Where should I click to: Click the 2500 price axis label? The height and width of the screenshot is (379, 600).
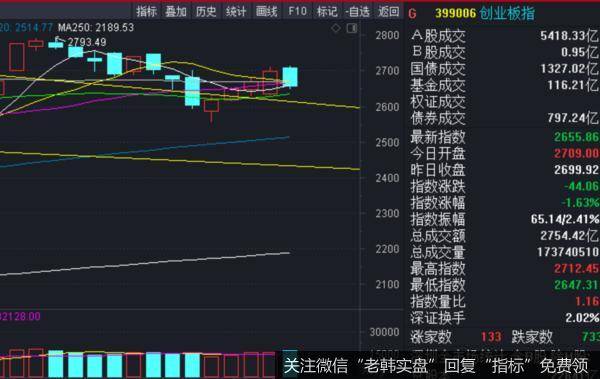387,142
